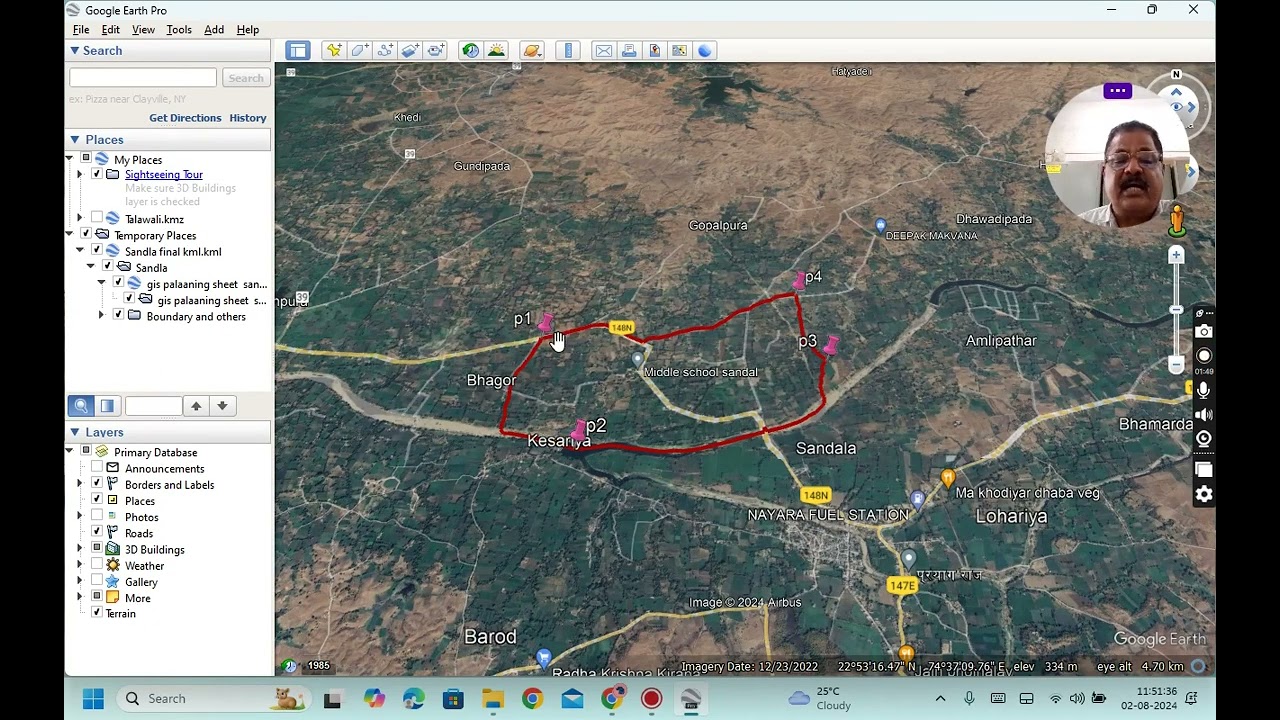Click the p3 pink pushpin placemark
Screen dimensions: 1280x720
[x=830, y=345]
